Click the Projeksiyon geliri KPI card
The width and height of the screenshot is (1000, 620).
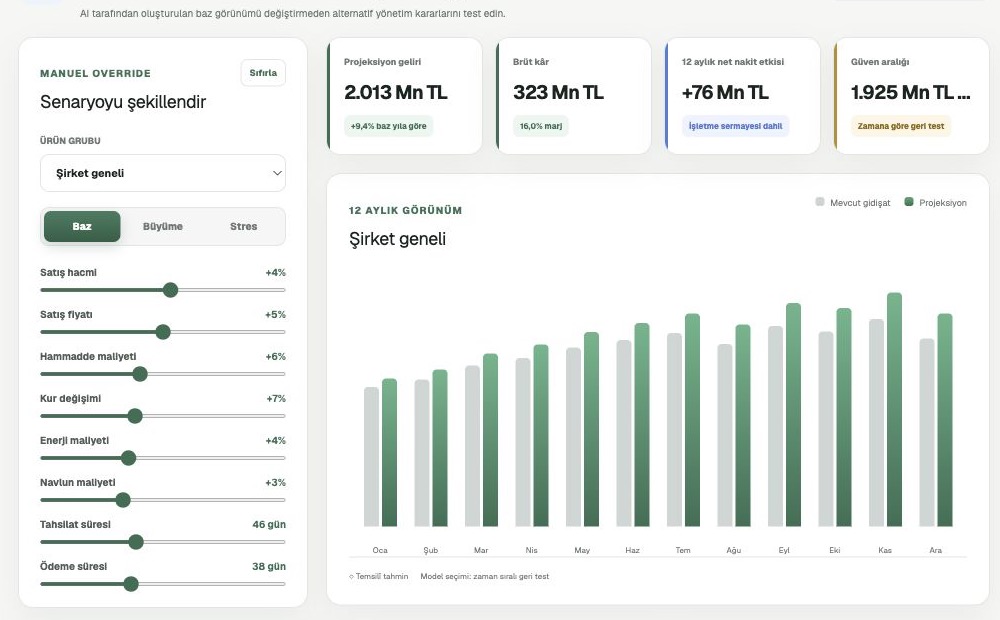(x=404, y=96)
